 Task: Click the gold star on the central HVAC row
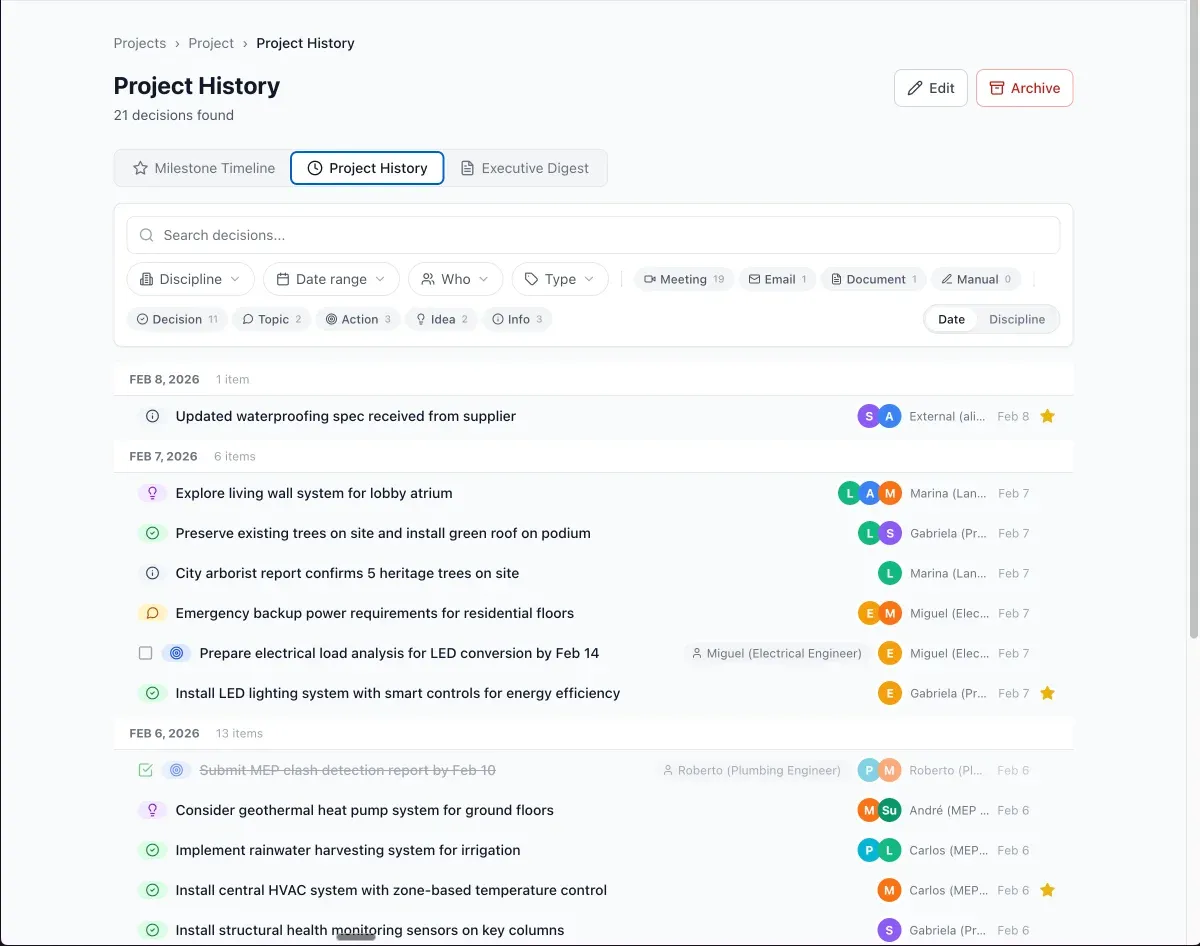(1047, 890)
